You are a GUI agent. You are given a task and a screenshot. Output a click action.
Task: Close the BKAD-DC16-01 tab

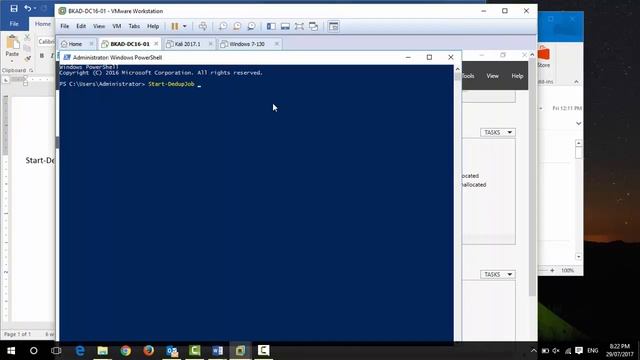(156, 44)
